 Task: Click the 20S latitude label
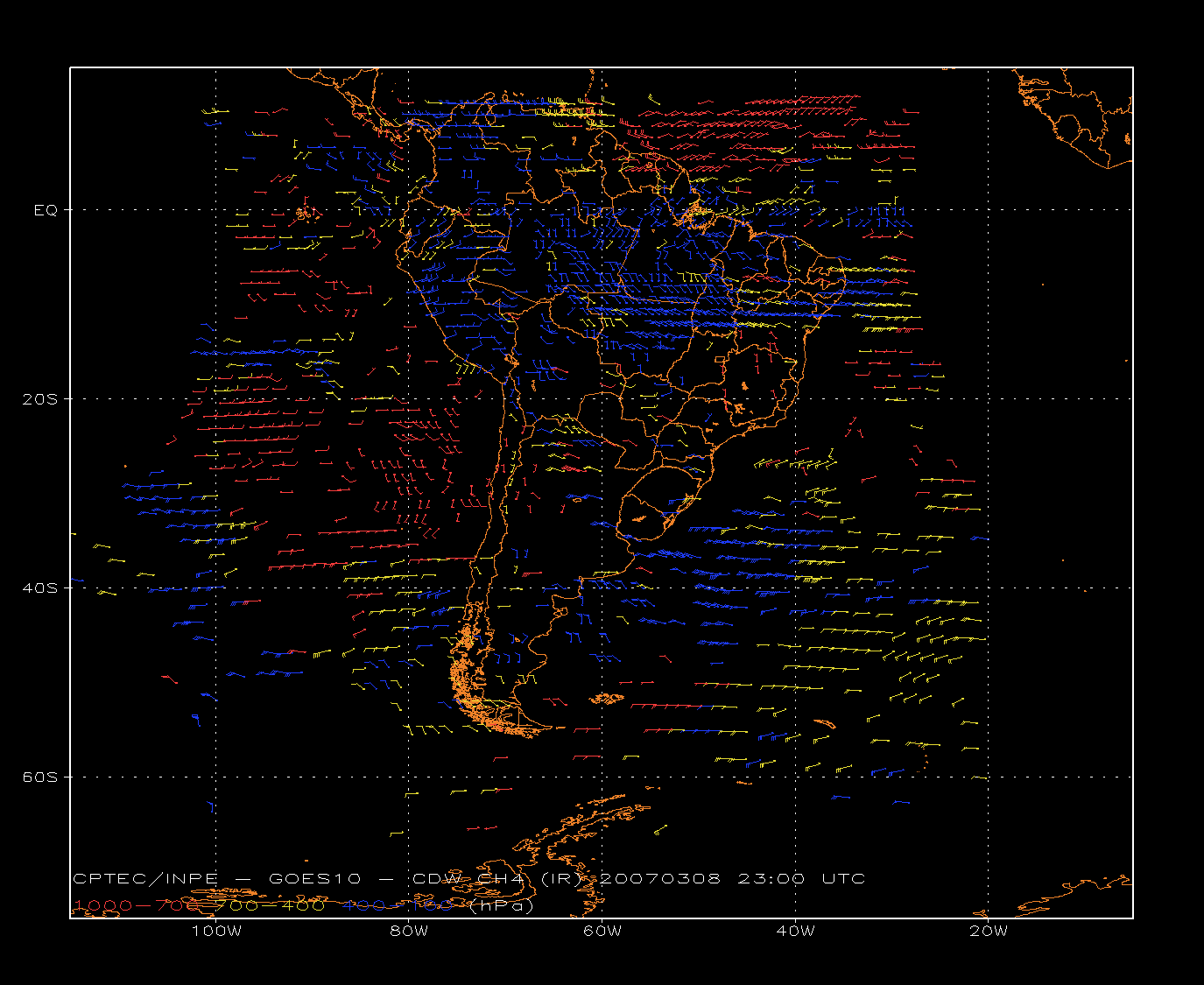click(x=39, y=399)
